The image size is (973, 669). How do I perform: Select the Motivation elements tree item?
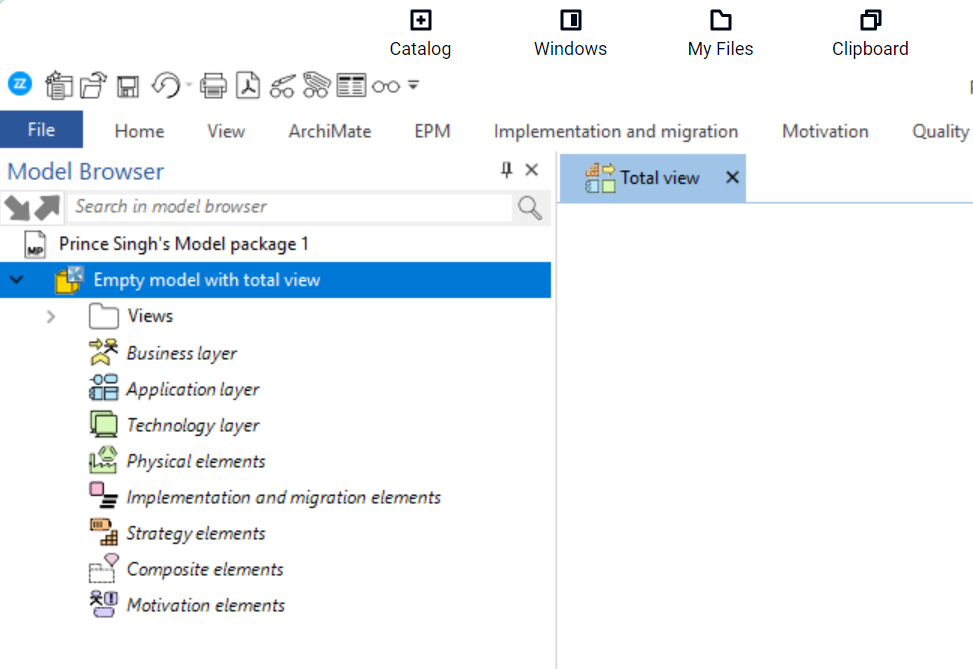(204, 605)
